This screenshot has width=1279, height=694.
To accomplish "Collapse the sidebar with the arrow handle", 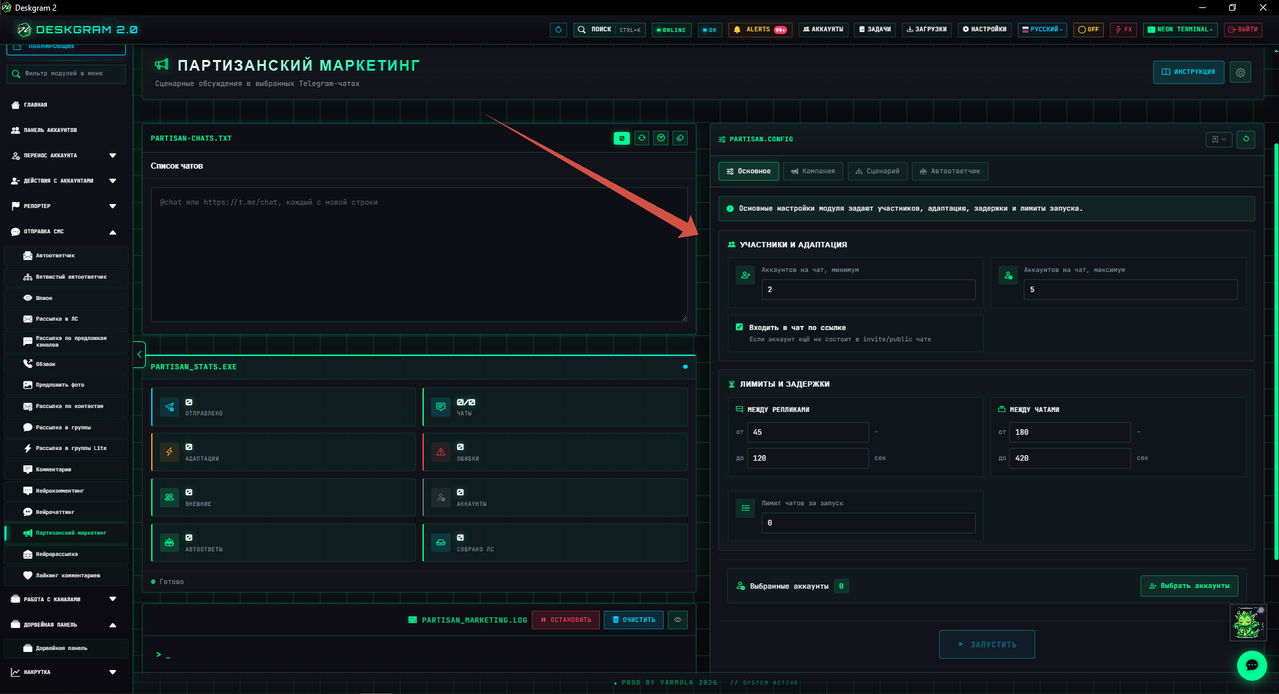I will click(139, 354).
